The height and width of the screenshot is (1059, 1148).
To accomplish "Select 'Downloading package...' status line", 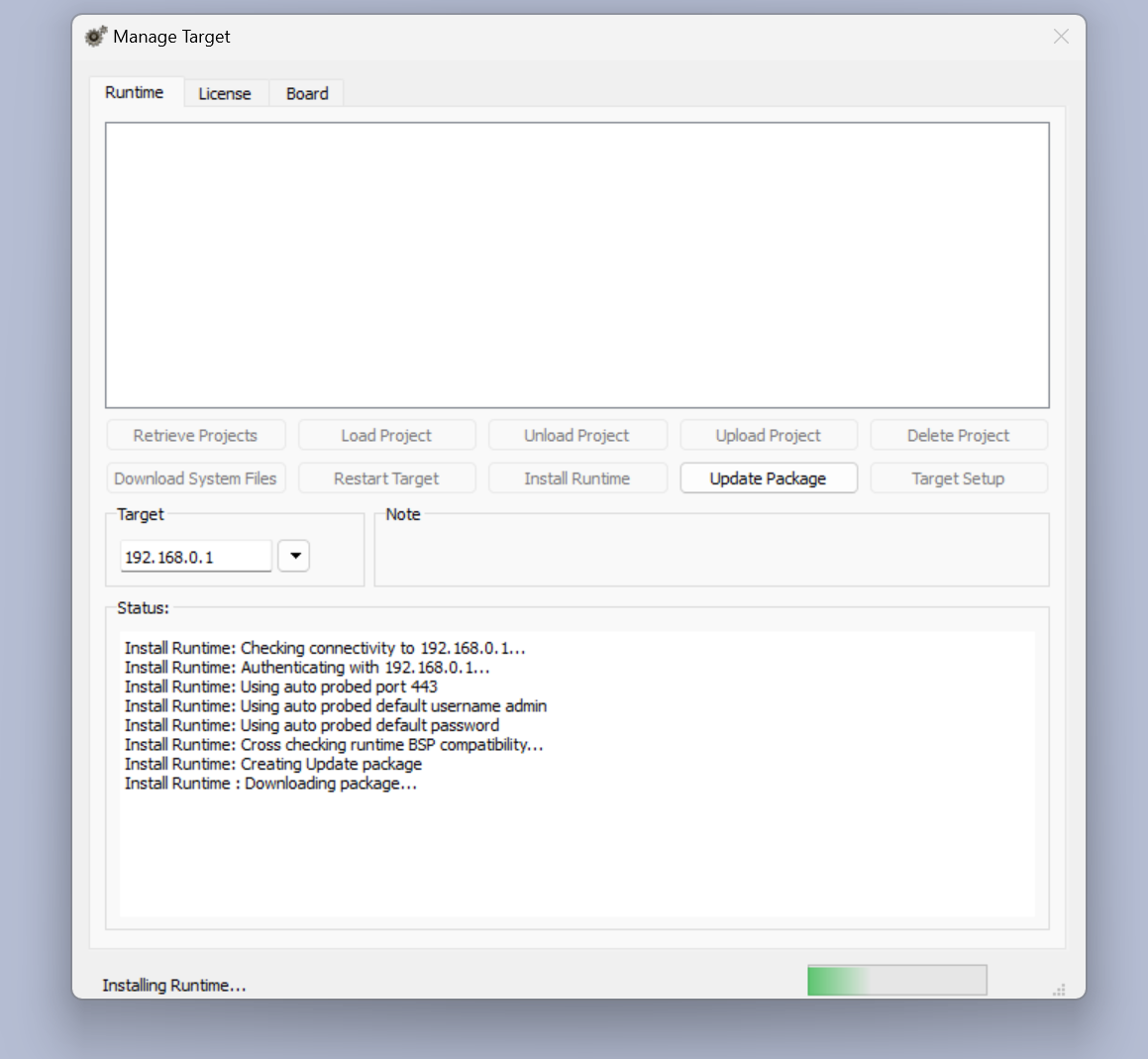I will pyautogui.click(x=270, y=783).
